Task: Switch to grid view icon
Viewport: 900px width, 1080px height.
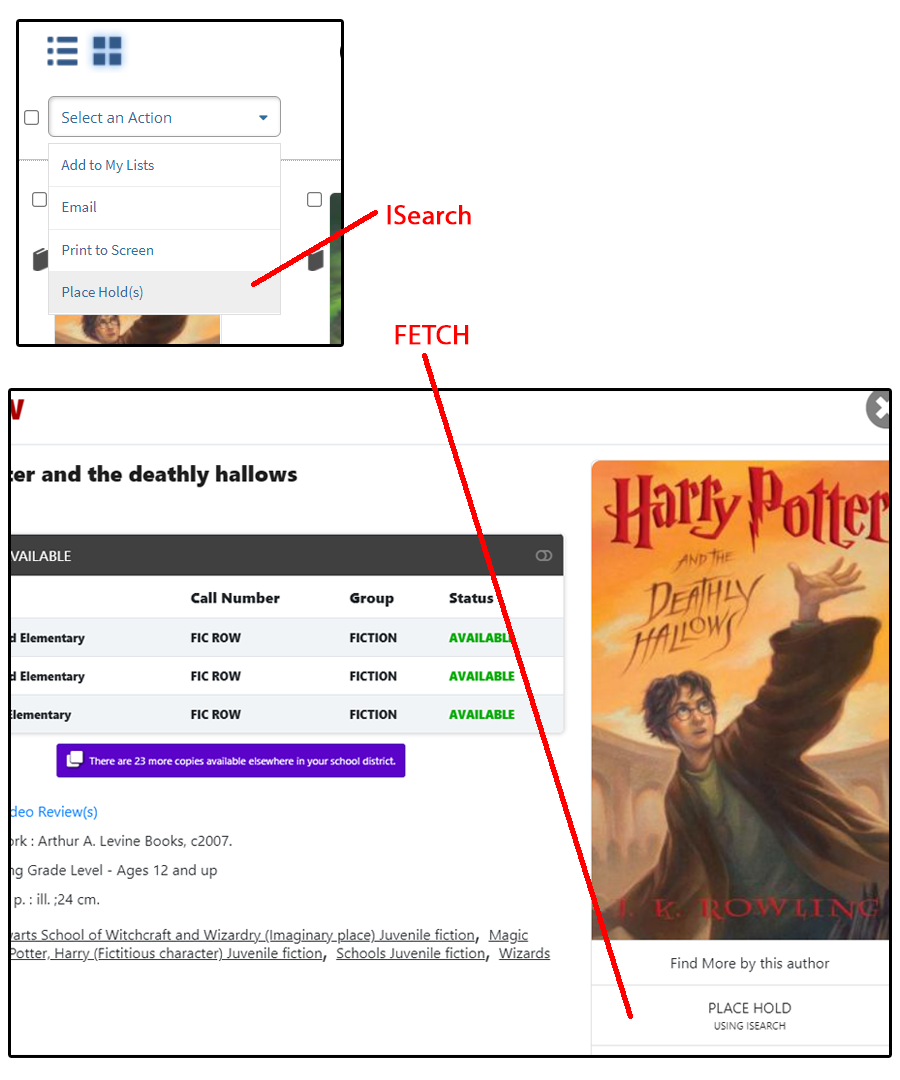Action: point(107,51)
